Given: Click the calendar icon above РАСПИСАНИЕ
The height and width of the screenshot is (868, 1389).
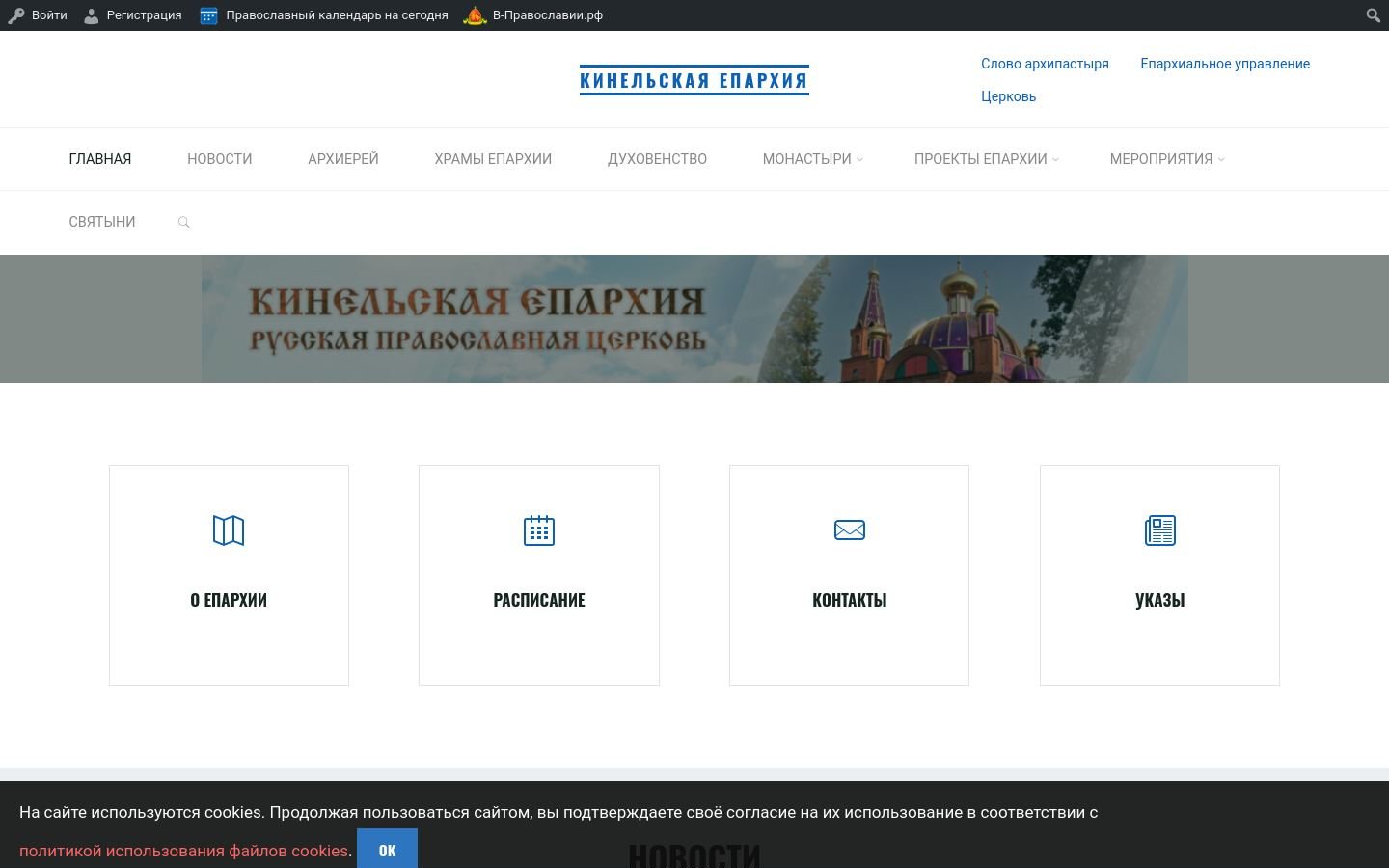Looking at the screenshot, I should tap(539, 530).
